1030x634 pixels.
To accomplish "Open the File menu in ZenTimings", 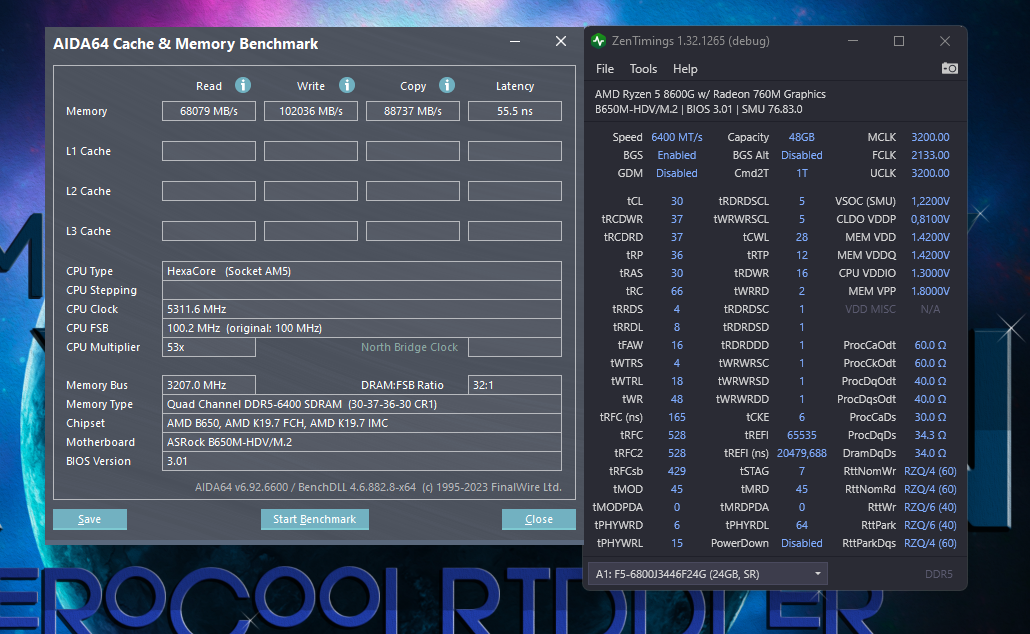I will tap(605, 69).
